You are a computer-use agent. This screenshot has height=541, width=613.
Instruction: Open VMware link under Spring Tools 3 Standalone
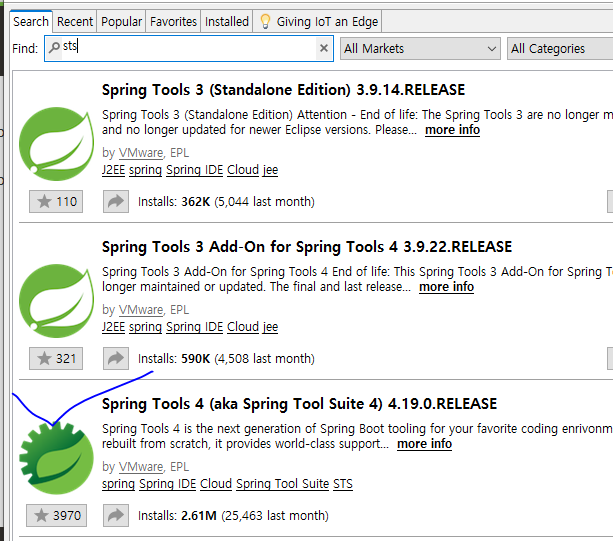coord(141,153)
